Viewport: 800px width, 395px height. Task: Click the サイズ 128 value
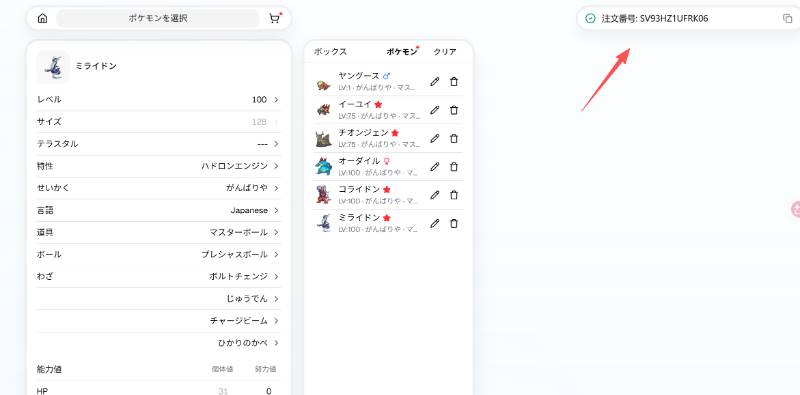(259, 121)
